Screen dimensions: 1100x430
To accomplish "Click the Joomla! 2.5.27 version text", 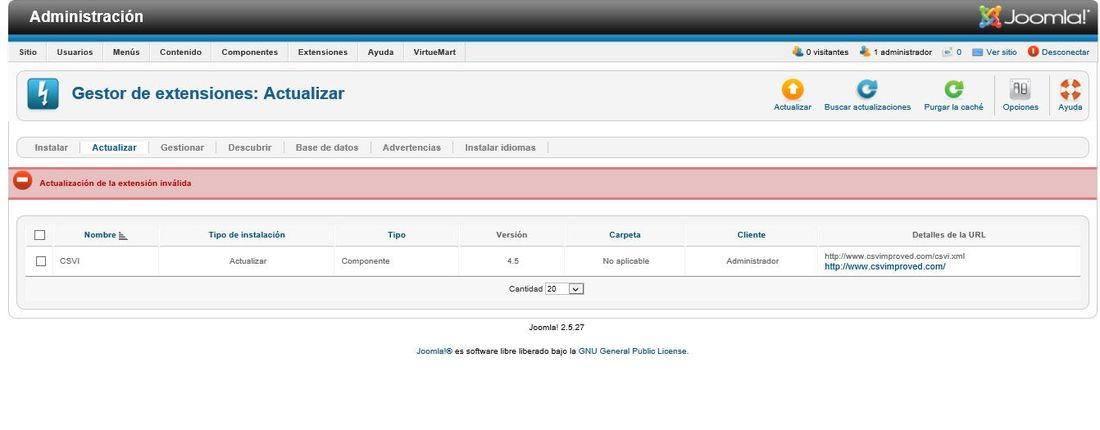I will point(556,327).
